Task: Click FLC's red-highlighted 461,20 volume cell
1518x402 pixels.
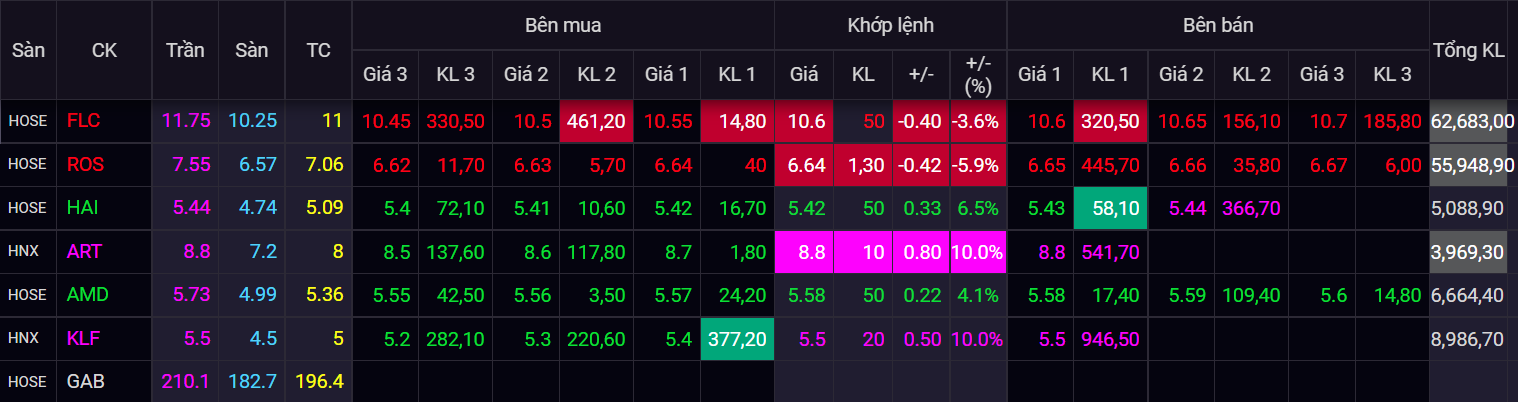Action: [x=597, y=121]
